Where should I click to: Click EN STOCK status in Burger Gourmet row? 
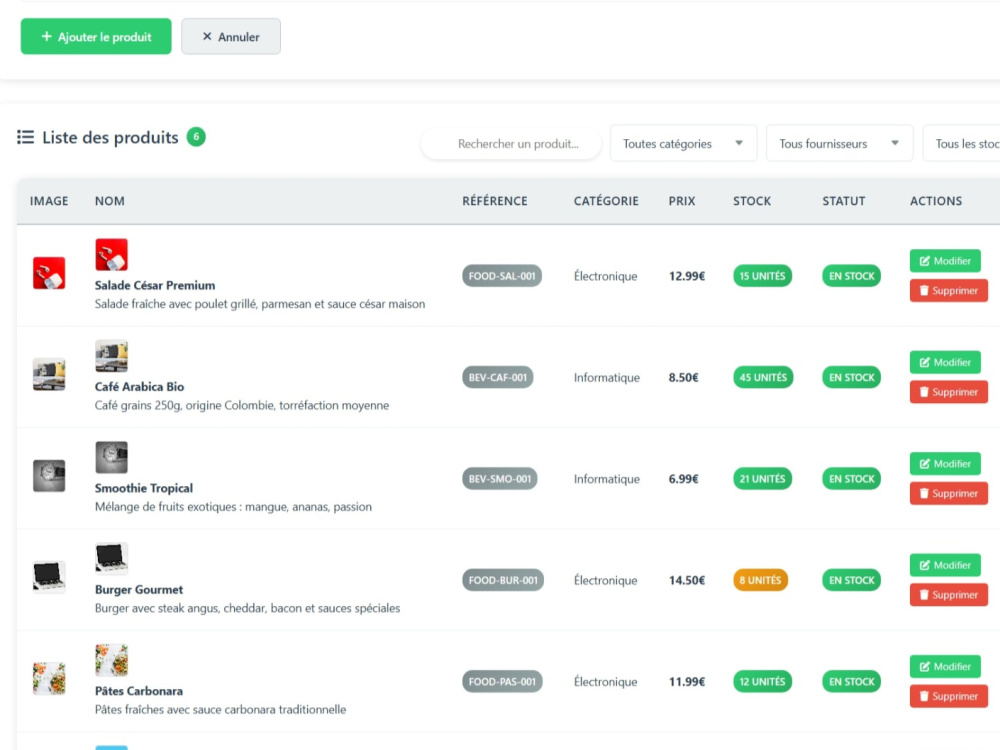point(851,580)
